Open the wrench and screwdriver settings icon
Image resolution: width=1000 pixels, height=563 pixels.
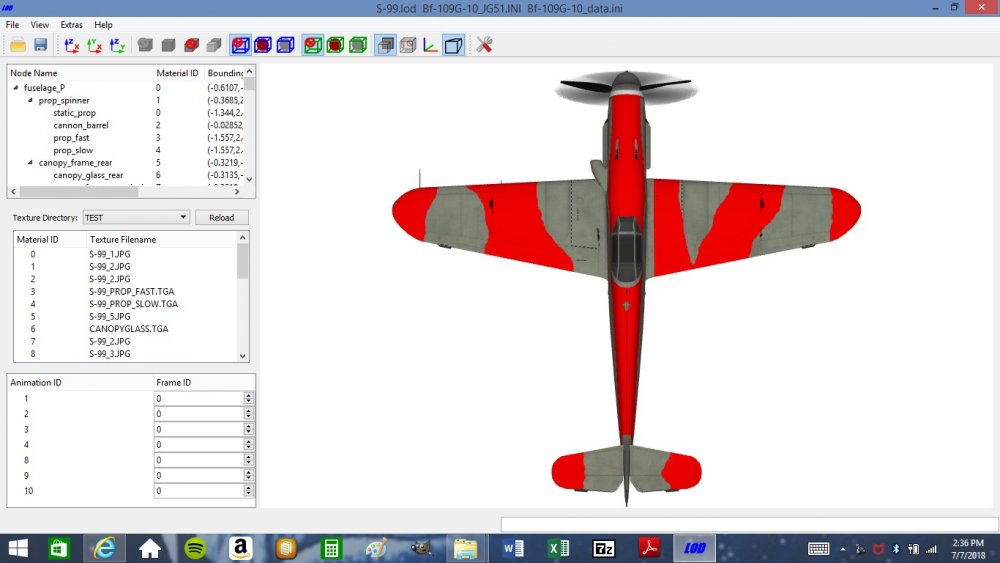[x=484, y=45]
